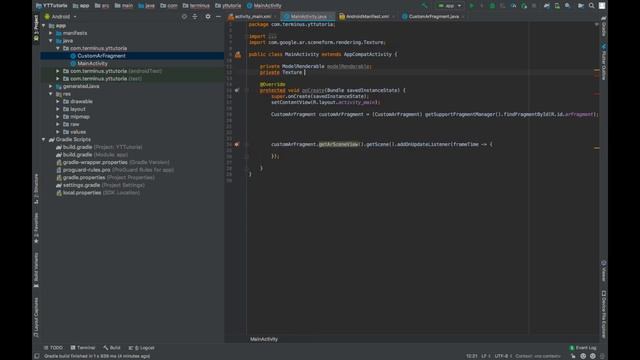The image size is (640, 360).
Task: Click YTTutoria in the breadcrumb bar
Action: (x=51, y=6)
